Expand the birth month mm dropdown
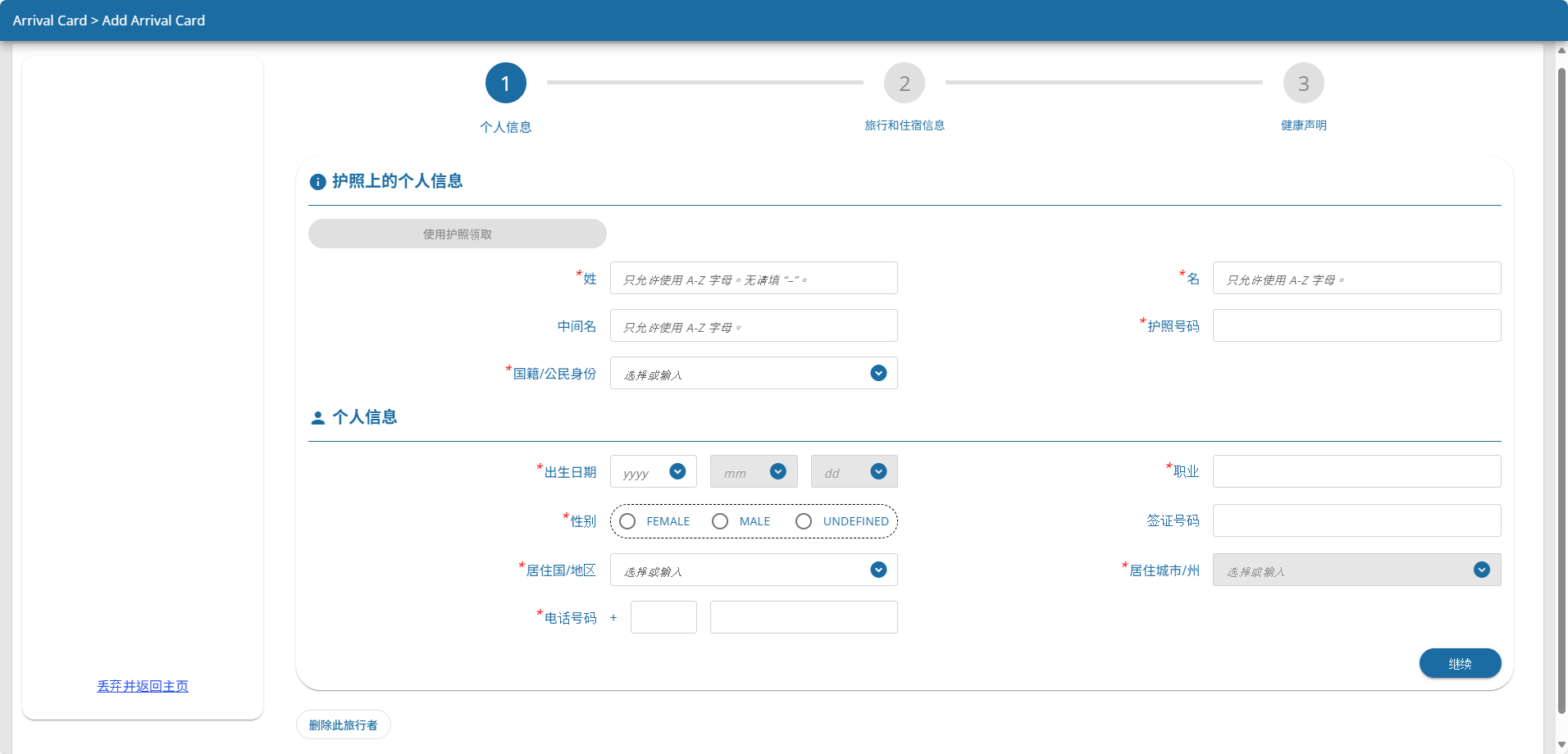The width and height of the screenshot is (1568, 754). 778,471
